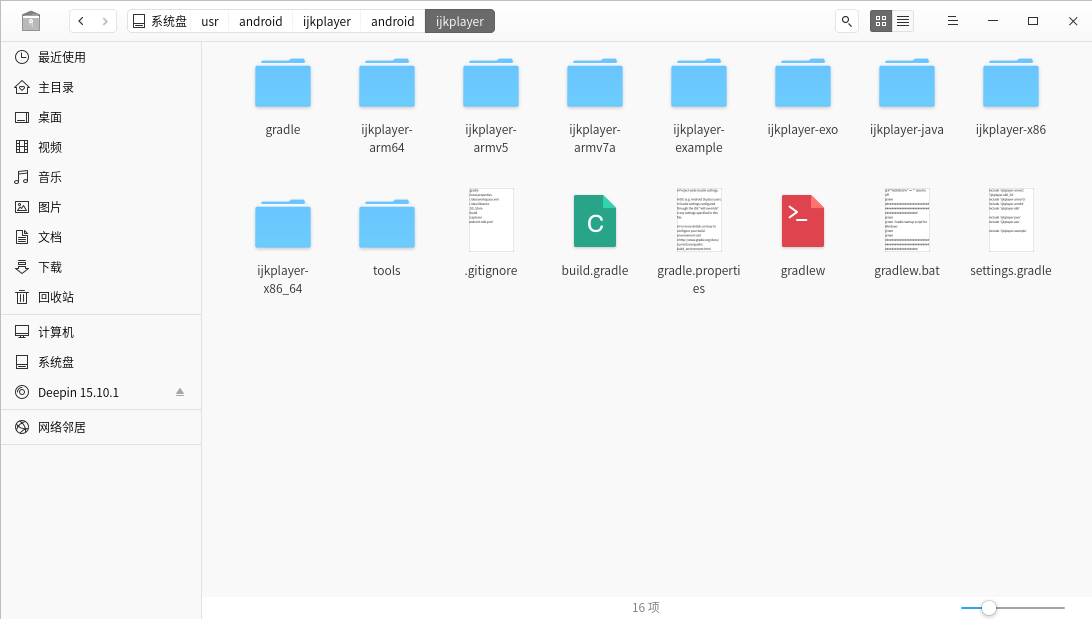Click the search magnifier icon

(847, 21)
